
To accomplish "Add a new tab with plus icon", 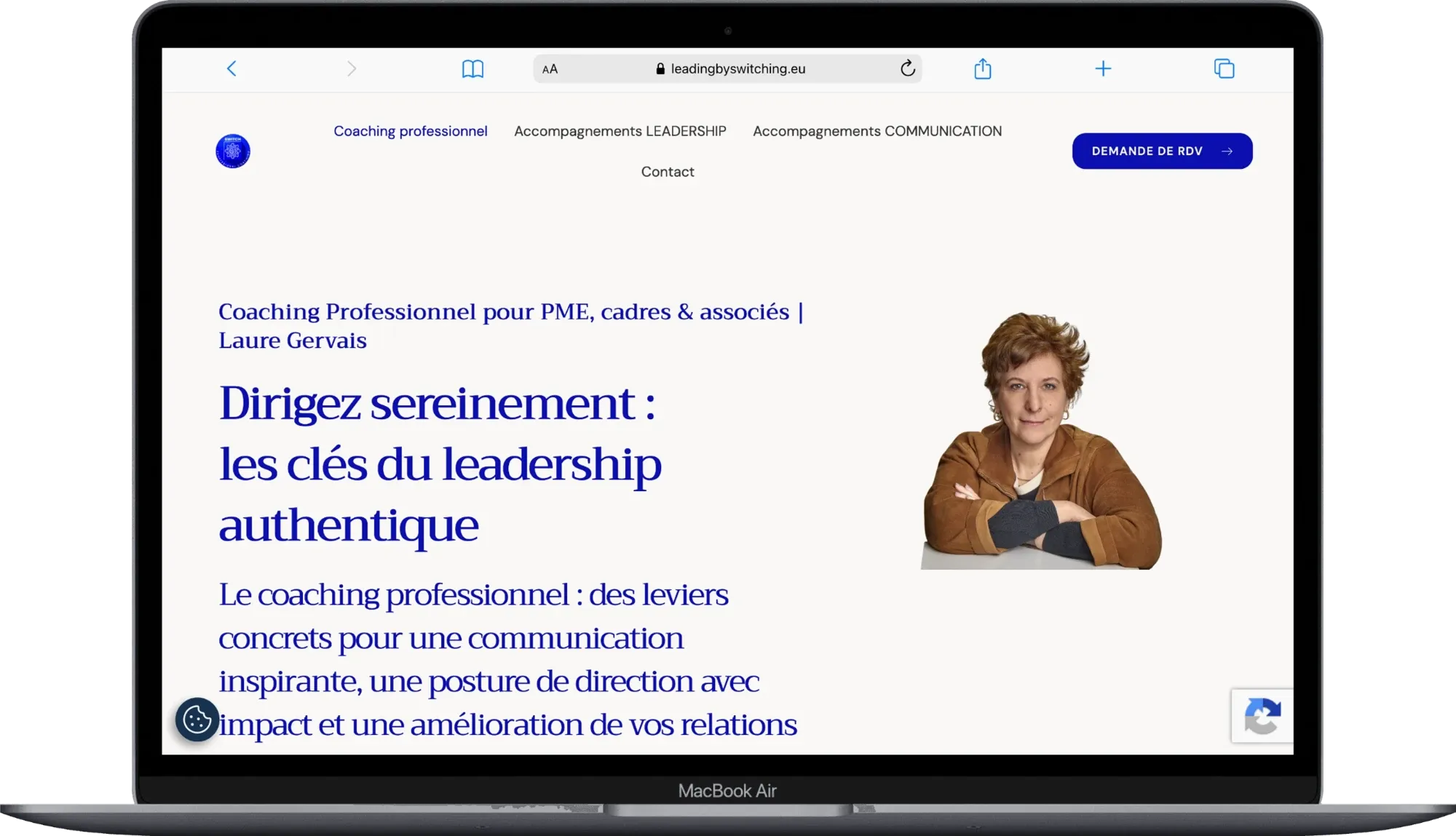I will pyautogui.click(x=1103, y=68).
